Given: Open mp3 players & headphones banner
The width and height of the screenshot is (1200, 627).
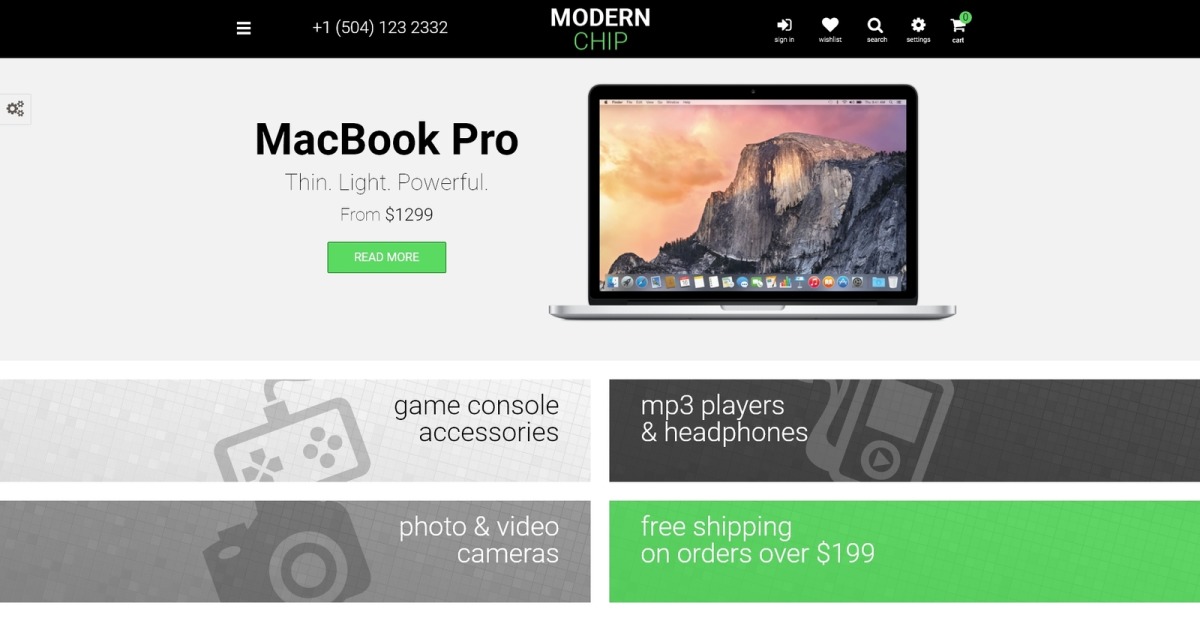Looking at the screenshot, I should [904, 431].
